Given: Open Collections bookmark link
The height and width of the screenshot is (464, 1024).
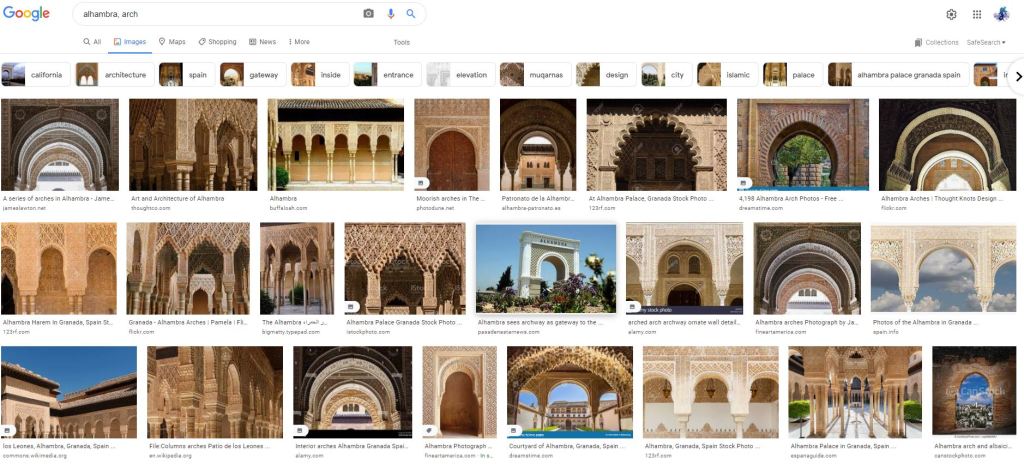Looking at the screenshot, I should coord(936,42).
